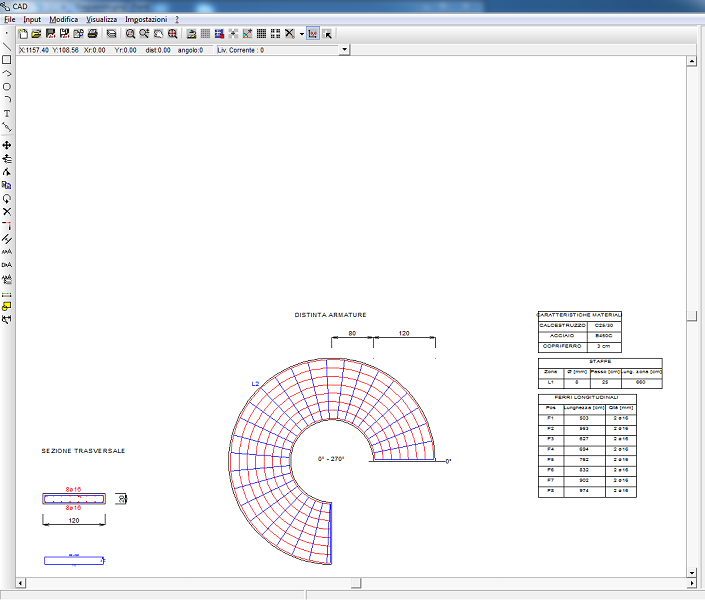Select the red corner trim tool
Screen dimensions: 705x600
coord(7,225)
